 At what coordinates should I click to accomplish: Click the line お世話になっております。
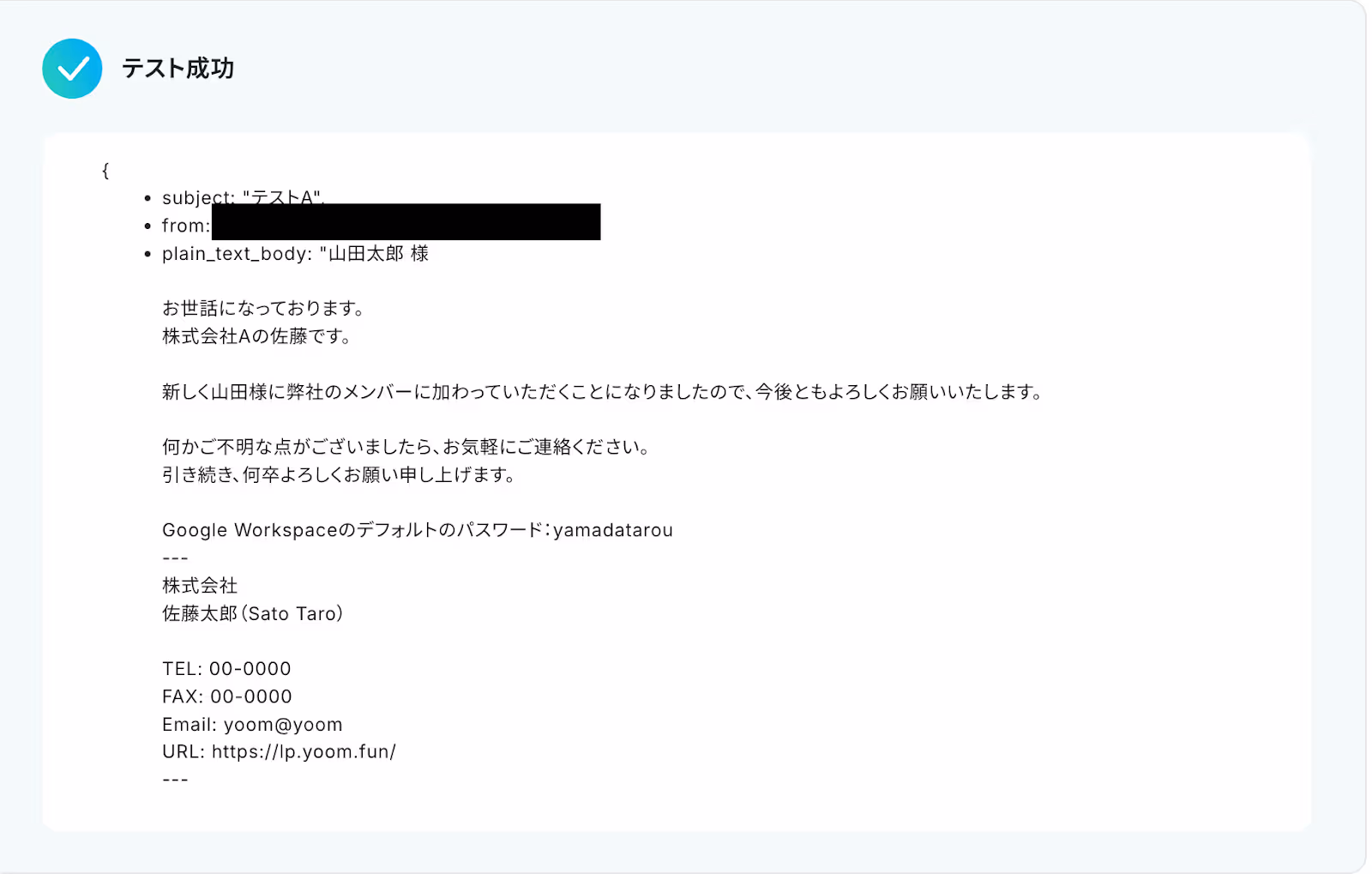pos(263,309)
